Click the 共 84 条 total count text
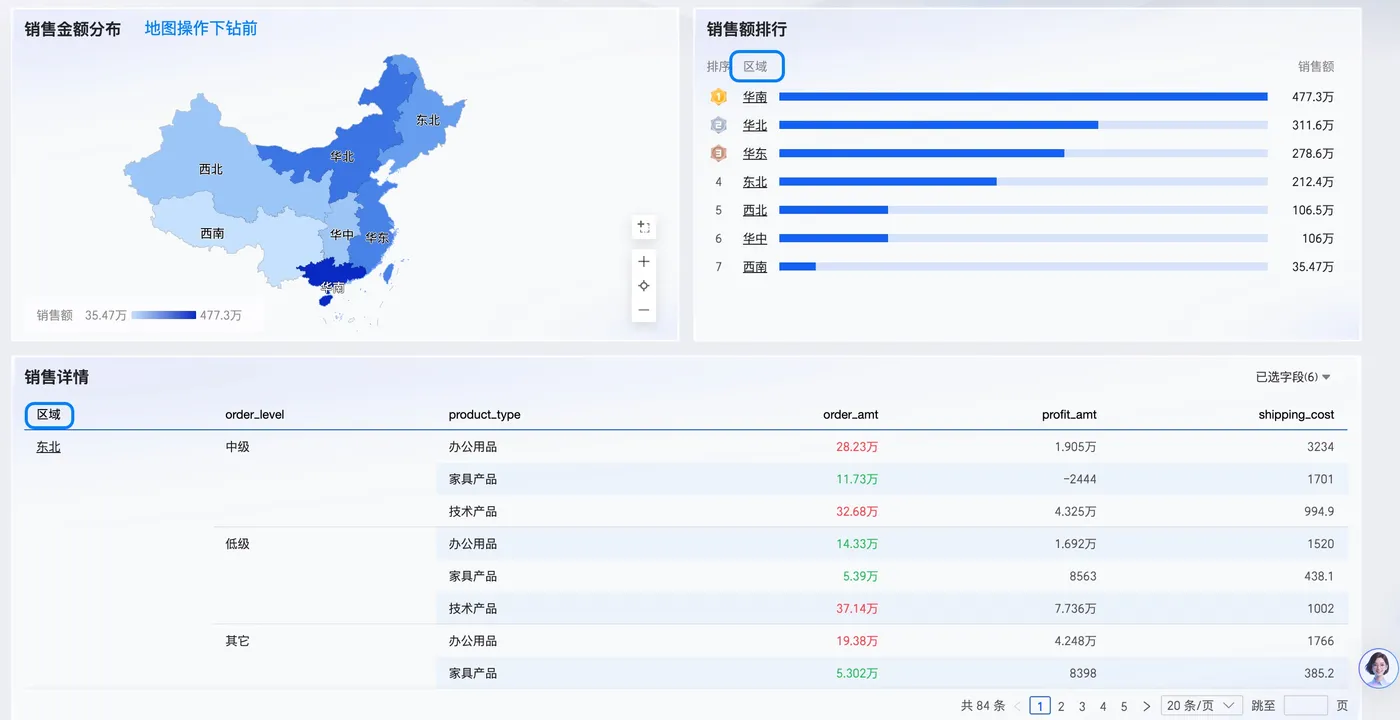1400x720 pixels. pyautogui.click(x=983, y=706)
